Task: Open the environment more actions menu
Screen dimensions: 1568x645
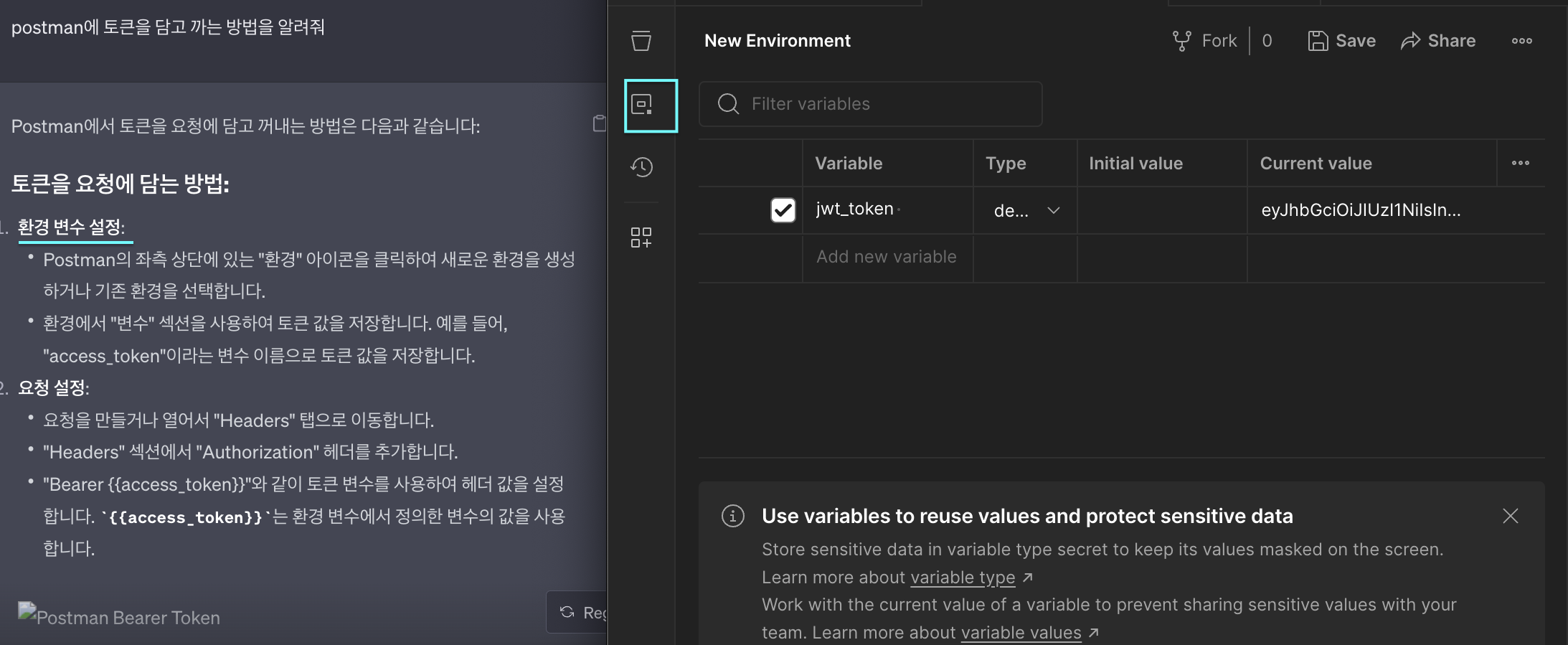Action: tap(1521, 41)
